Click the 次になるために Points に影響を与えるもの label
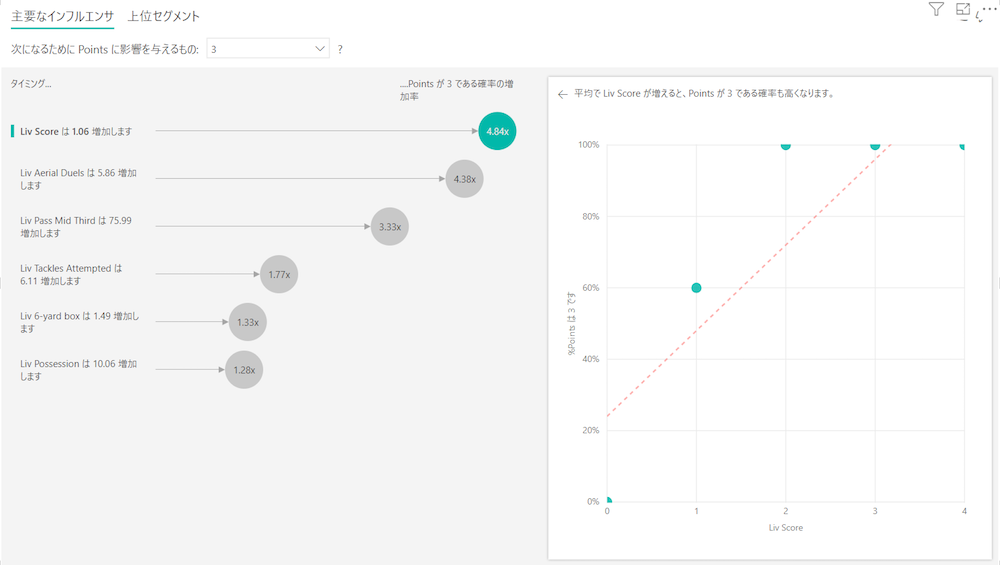Viewport: 1000px width, 565px height. (105, 49)
